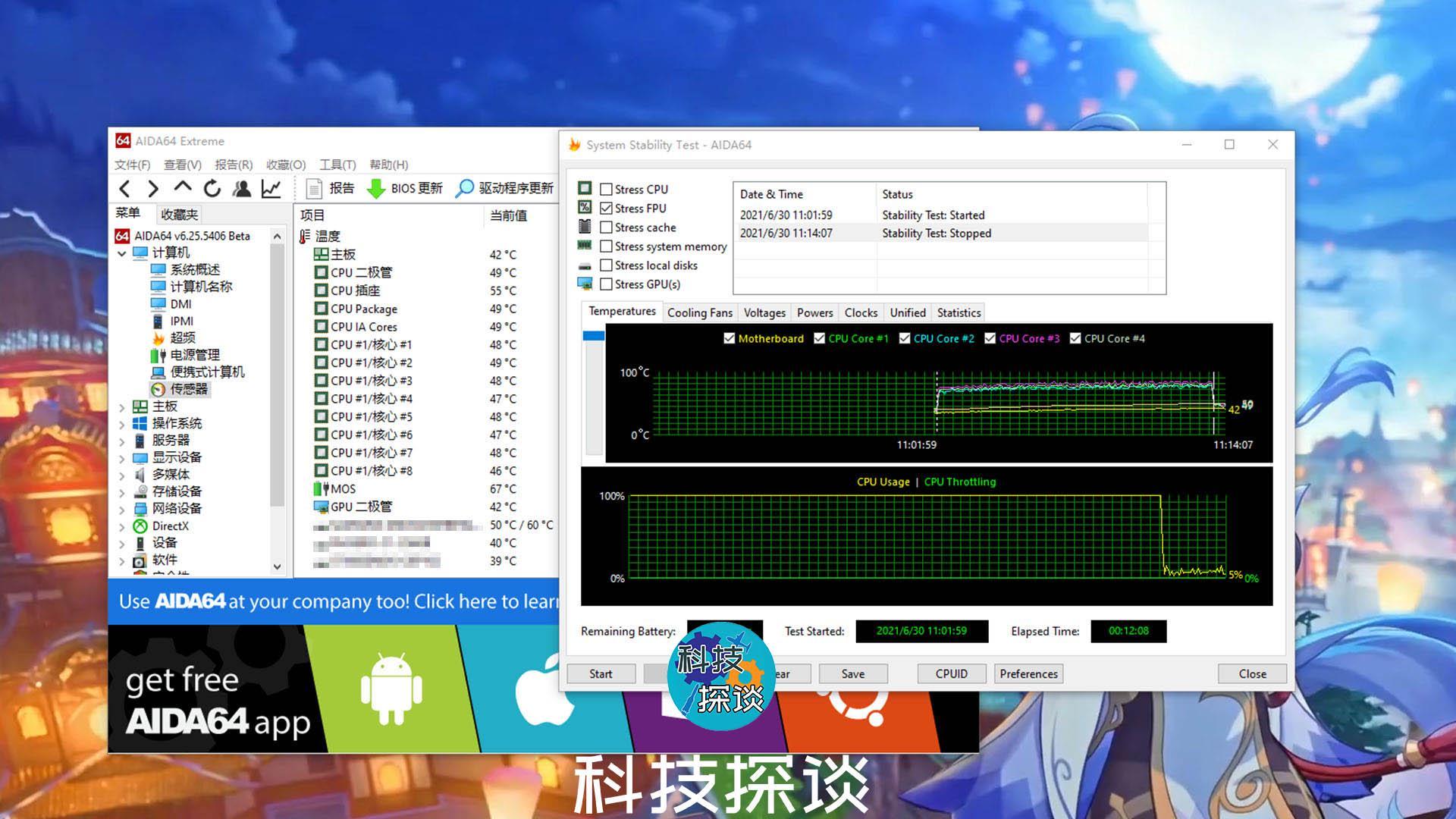Switch to the Voltages tab
1456x819 pixels.
(764, 312)
